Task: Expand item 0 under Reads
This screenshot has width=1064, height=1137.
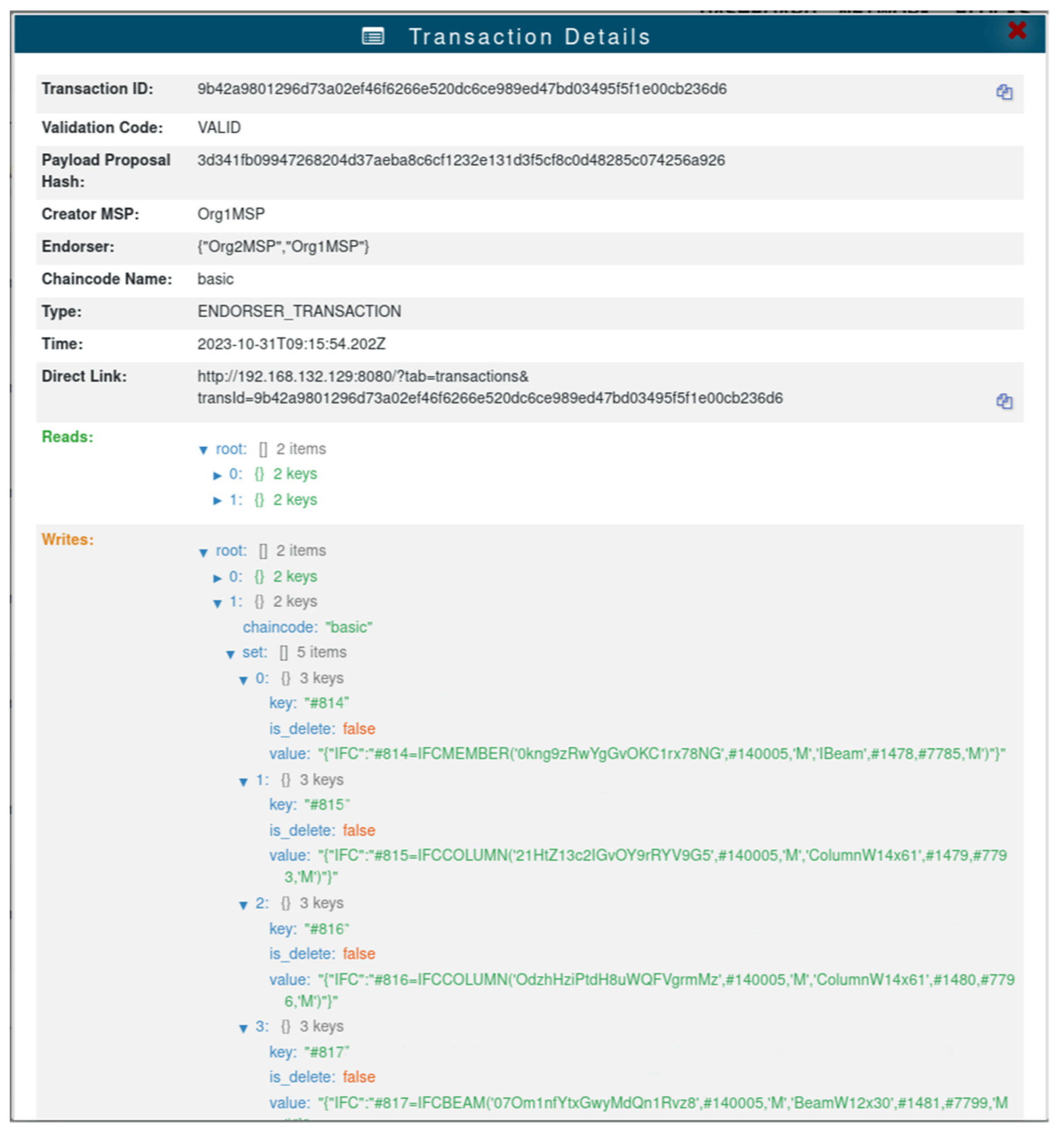Action: coord(218,475)
